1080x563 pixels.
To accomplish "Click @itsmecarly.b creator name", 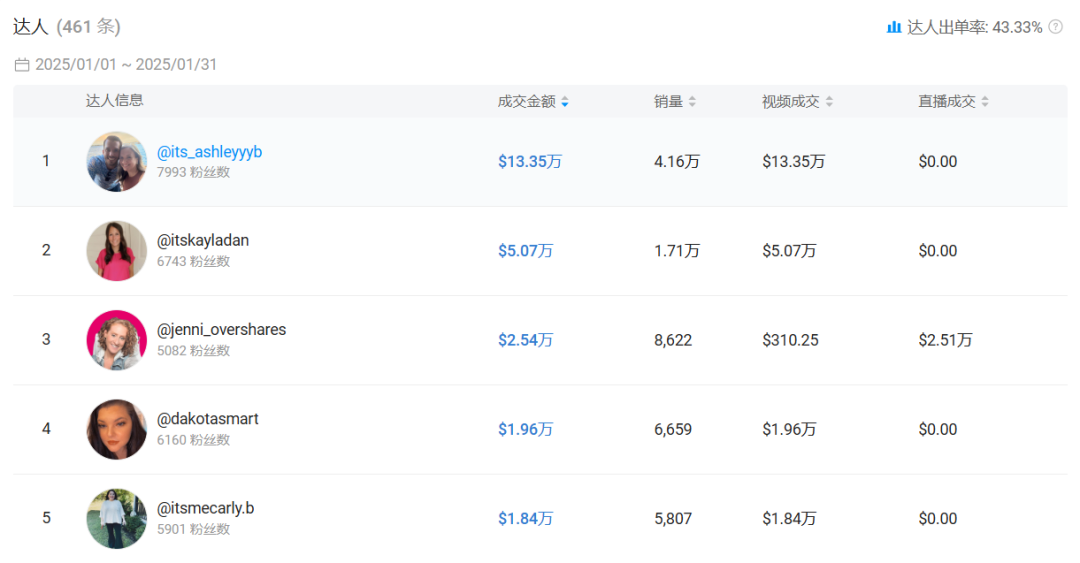I will coord(205,508).
